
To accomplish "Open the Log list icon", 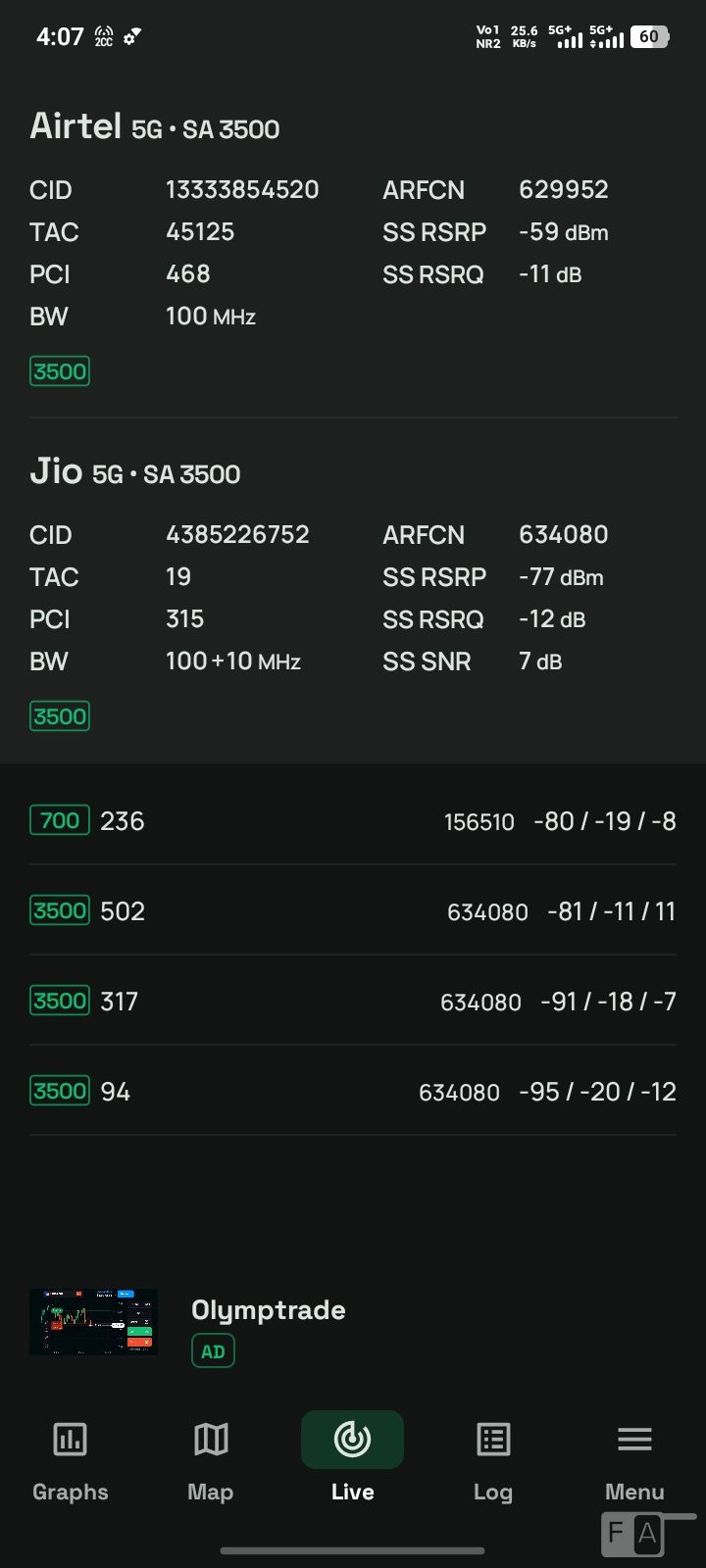I will [x=493, y=1440].
